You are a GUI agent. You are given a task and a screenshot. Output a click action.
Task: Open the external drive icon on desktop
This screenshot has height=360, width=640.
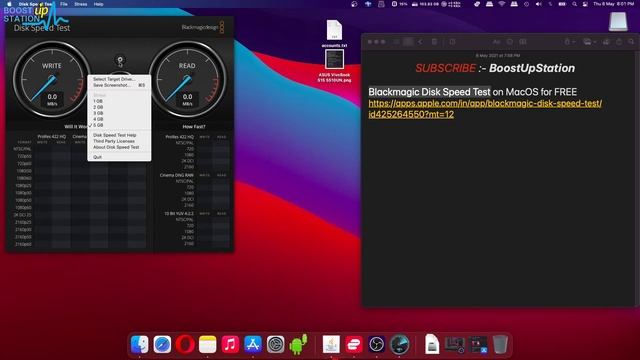618,22
